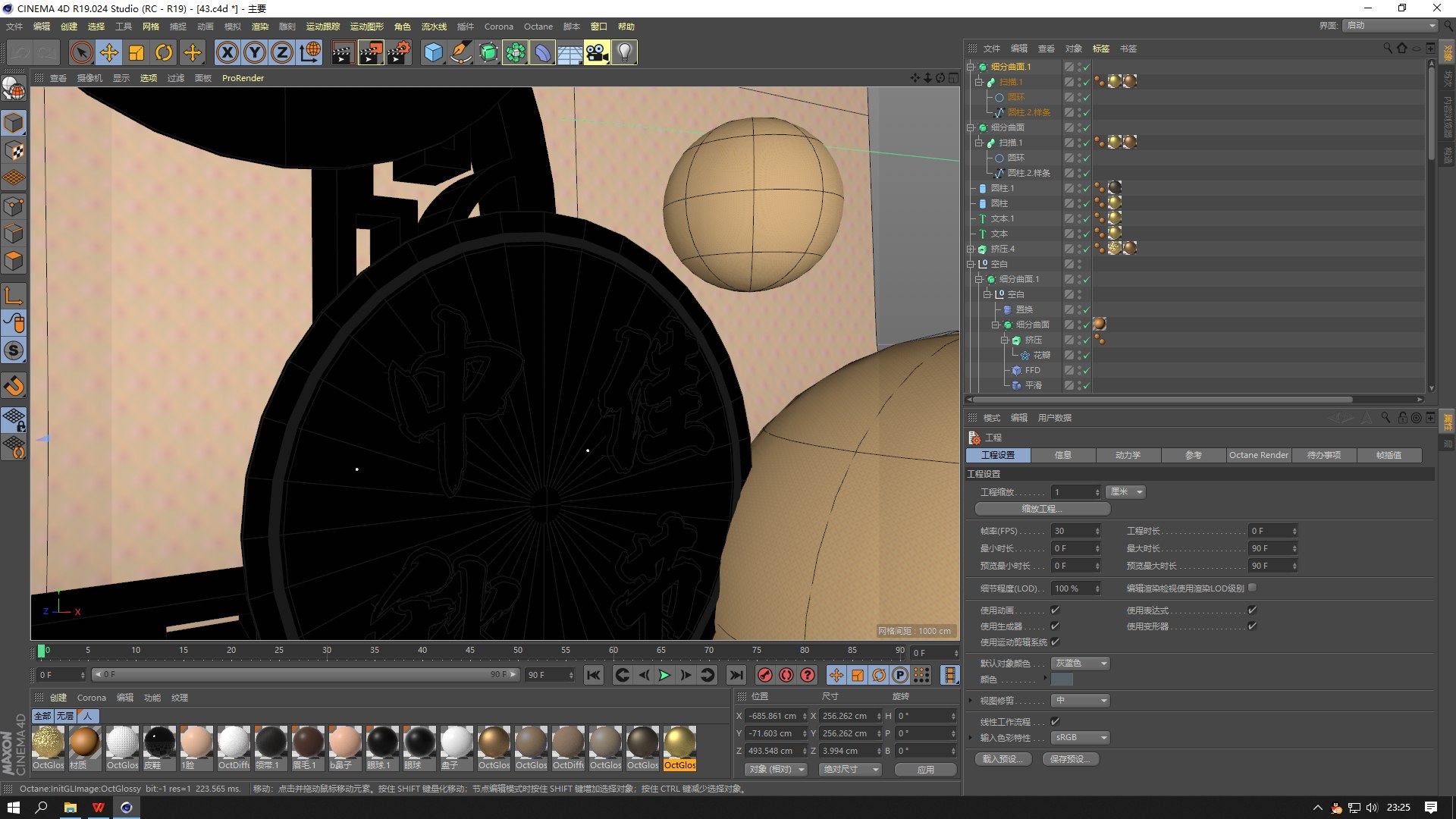The width and height of the screenshot is (1456, 819).
Task: Toggle the green enable checkmark for 文本.1
Action: point(1086,218)
